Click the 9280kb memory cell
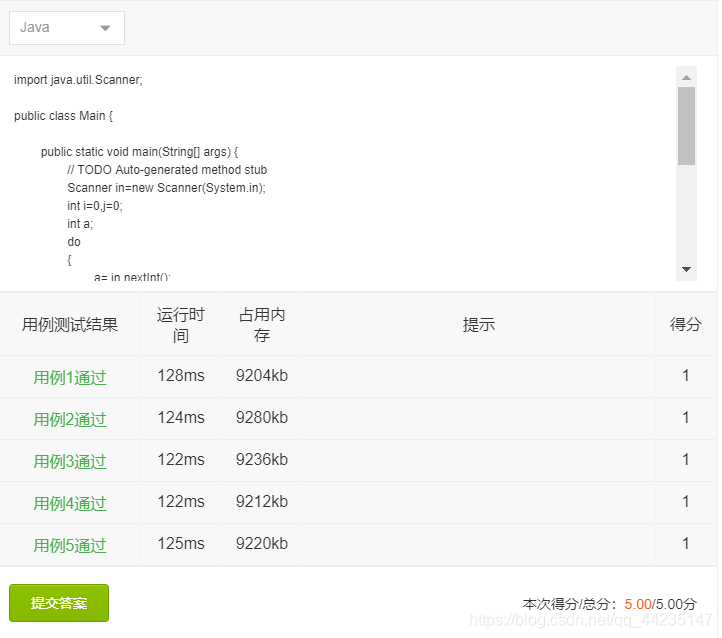The height and width of the screenshot is (638, 722). [262, 418]
